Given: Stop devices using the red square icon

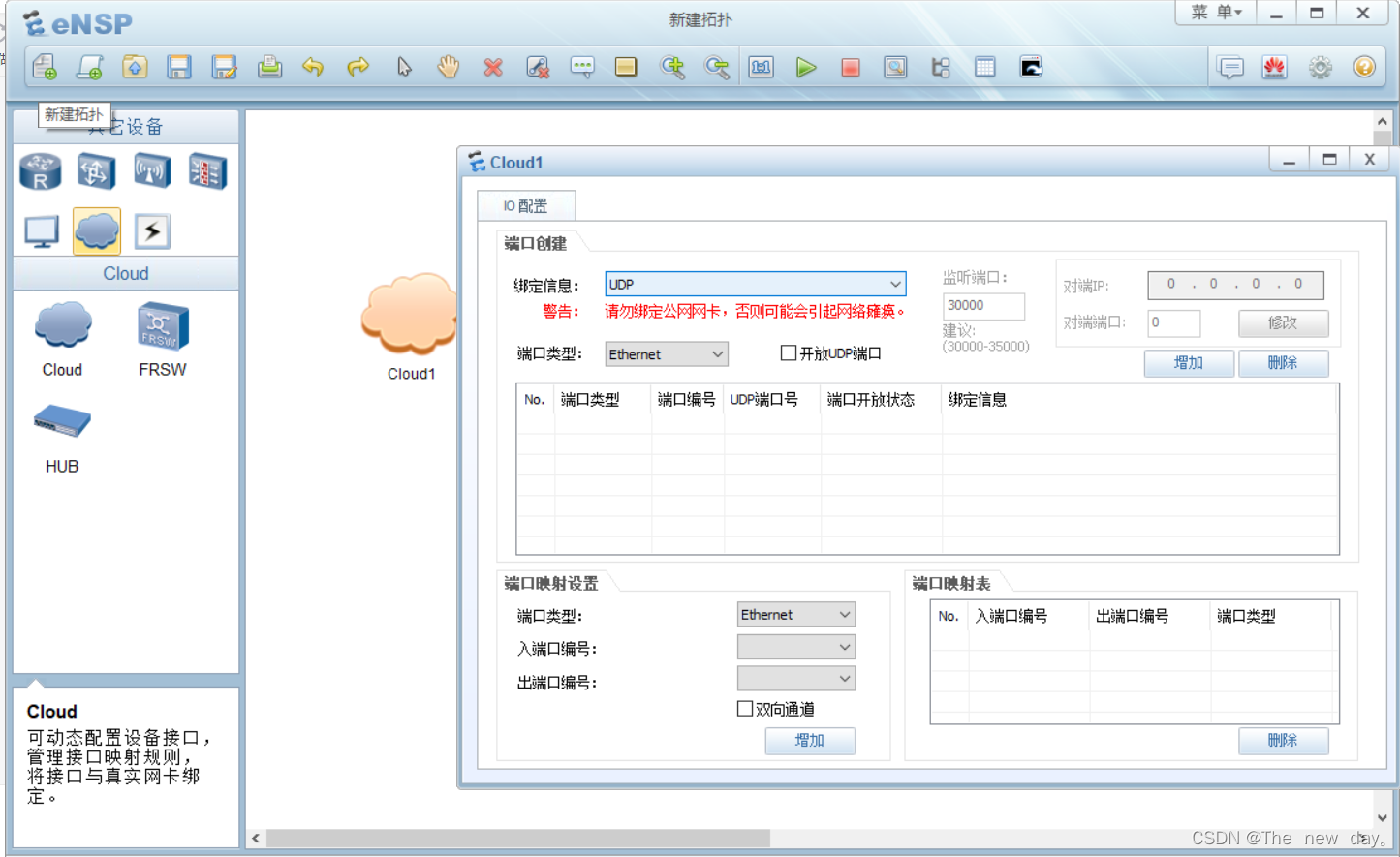Looking at the screenshot, I should 851,68.
